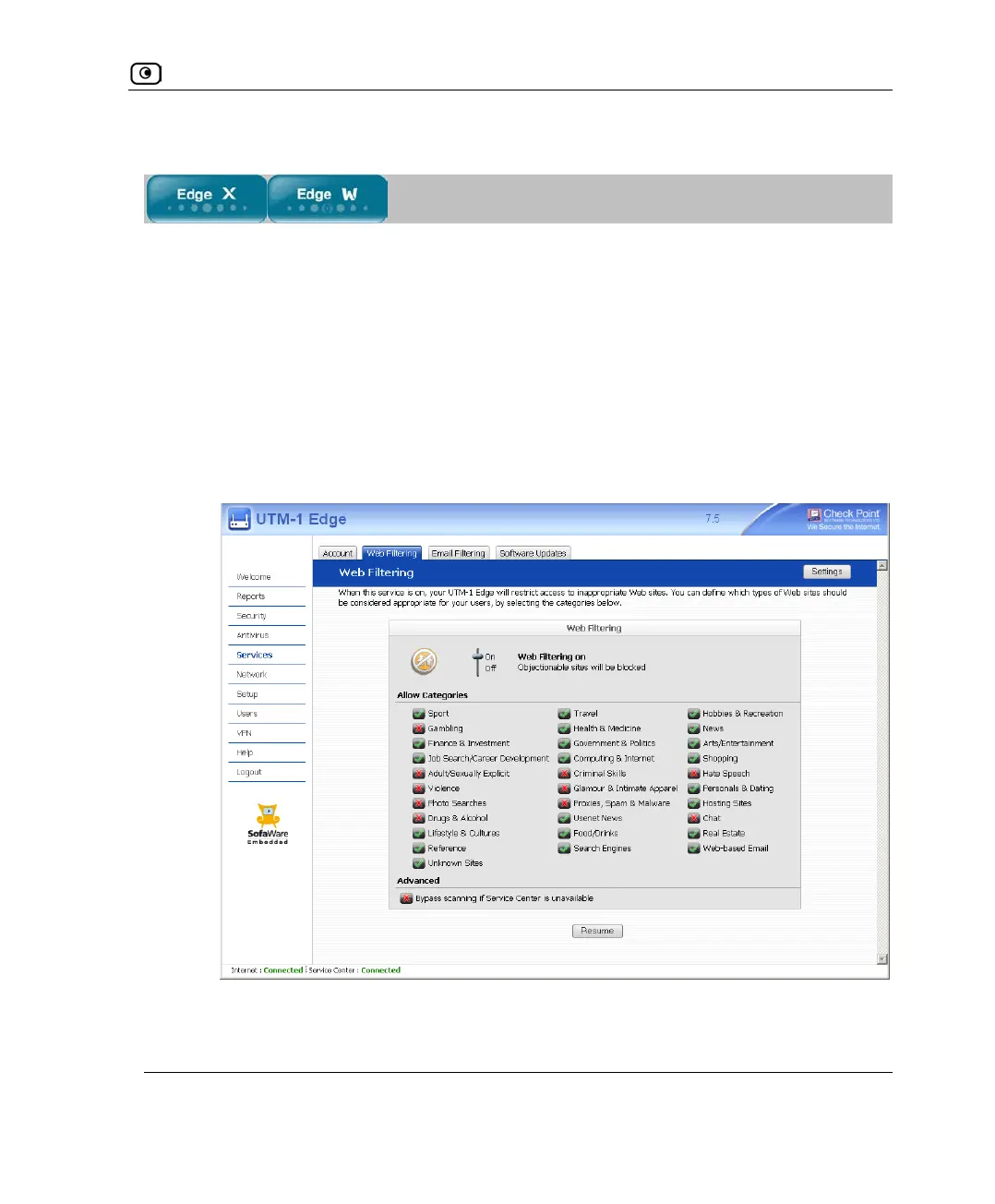Toggle Government & Politics category

(564, 743)
